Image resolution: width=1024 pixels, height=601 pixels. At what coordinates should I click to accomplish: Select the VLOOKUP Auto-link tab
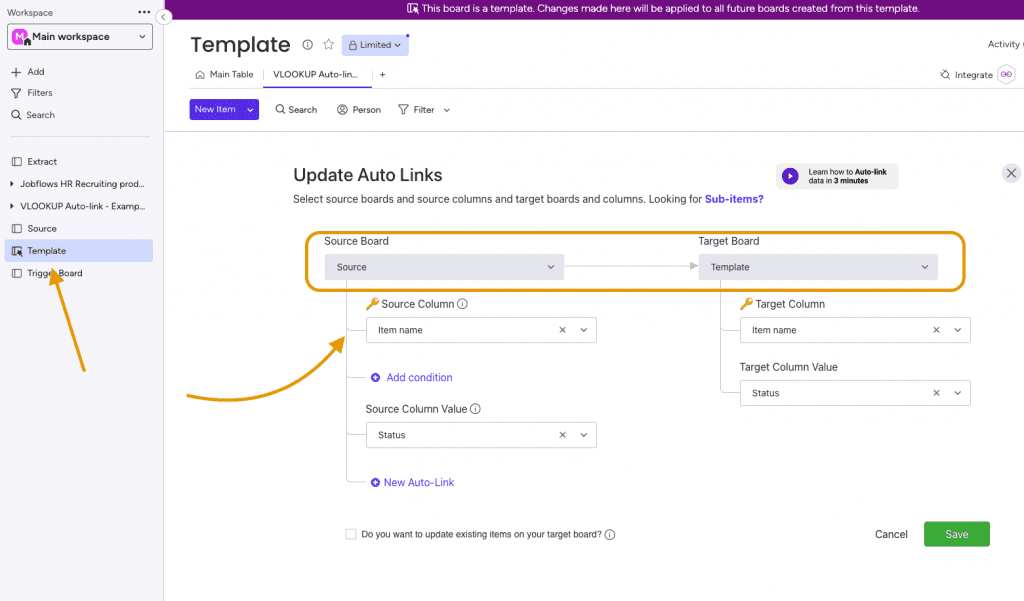tap(315, 74)
